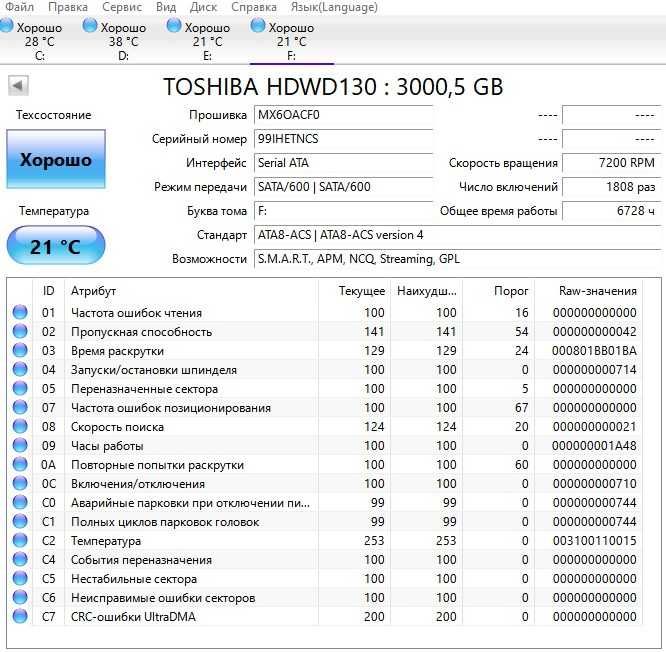Click status icon for attribute 01
The image size is (666, 652).
(x=20, y=312)
